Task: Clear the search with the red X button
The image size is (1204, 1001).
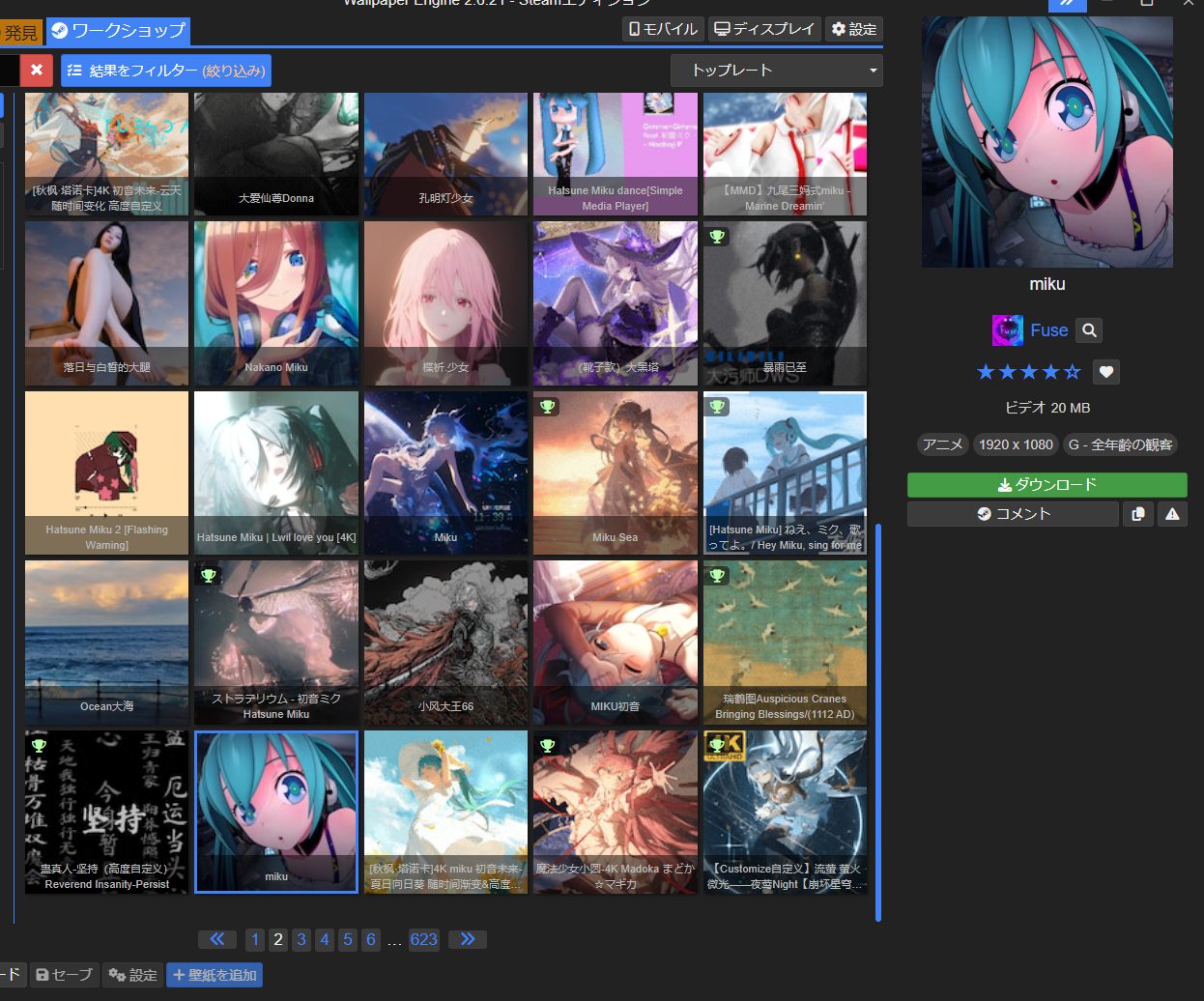Action: click(37, 71)
